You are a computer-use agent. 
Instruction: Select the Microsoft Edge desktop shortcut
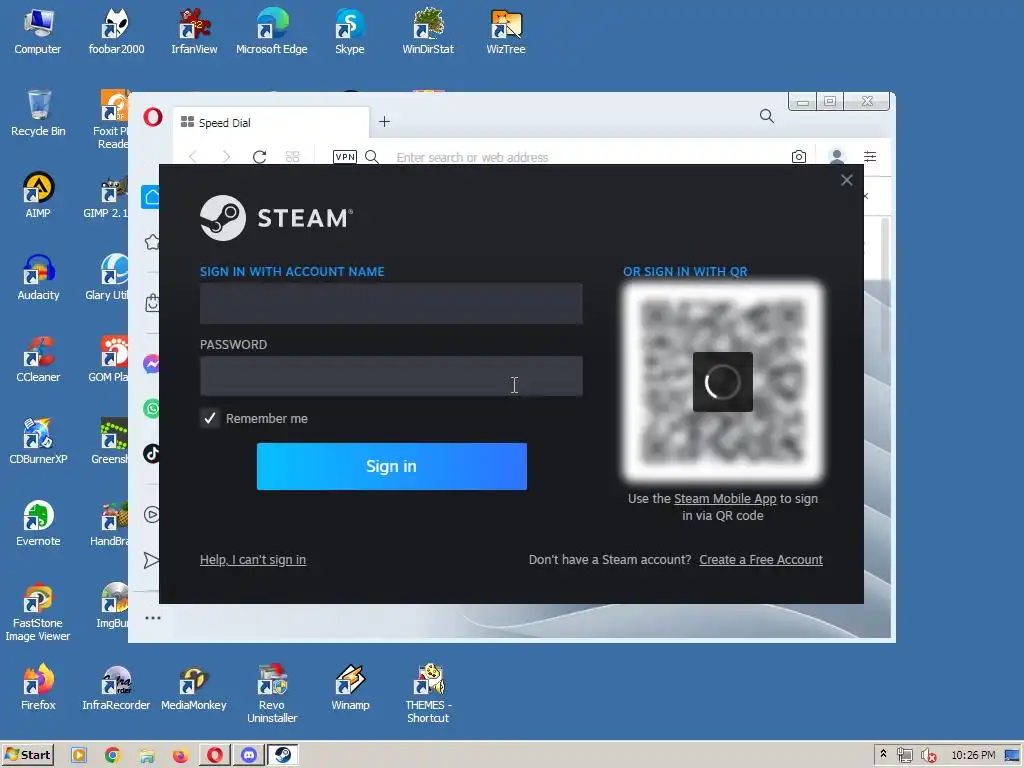(272, 31)
